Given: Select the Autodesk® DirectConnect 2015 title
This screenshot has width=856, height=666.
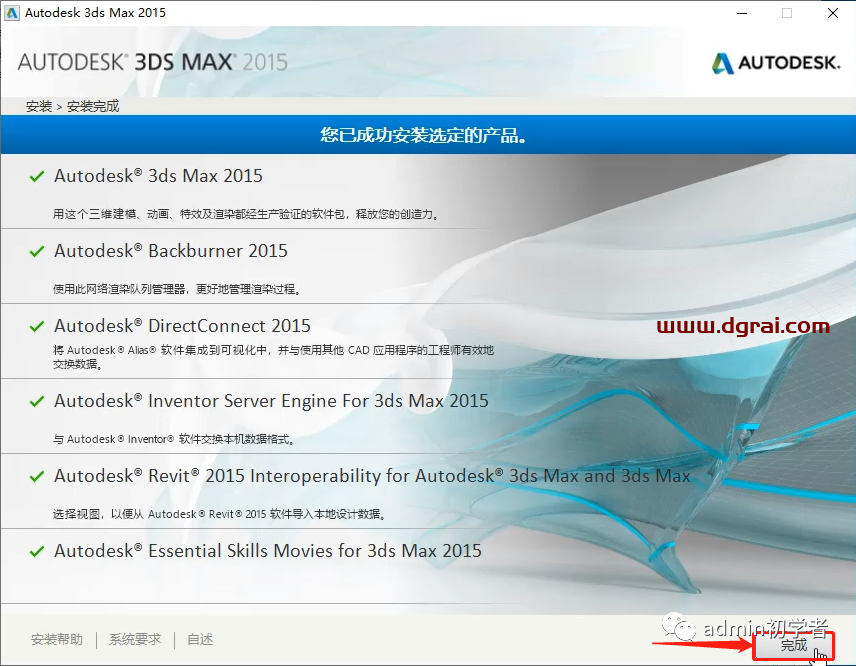Looking at the screenshot, I should pyautogui.click(x=182, y=326).
